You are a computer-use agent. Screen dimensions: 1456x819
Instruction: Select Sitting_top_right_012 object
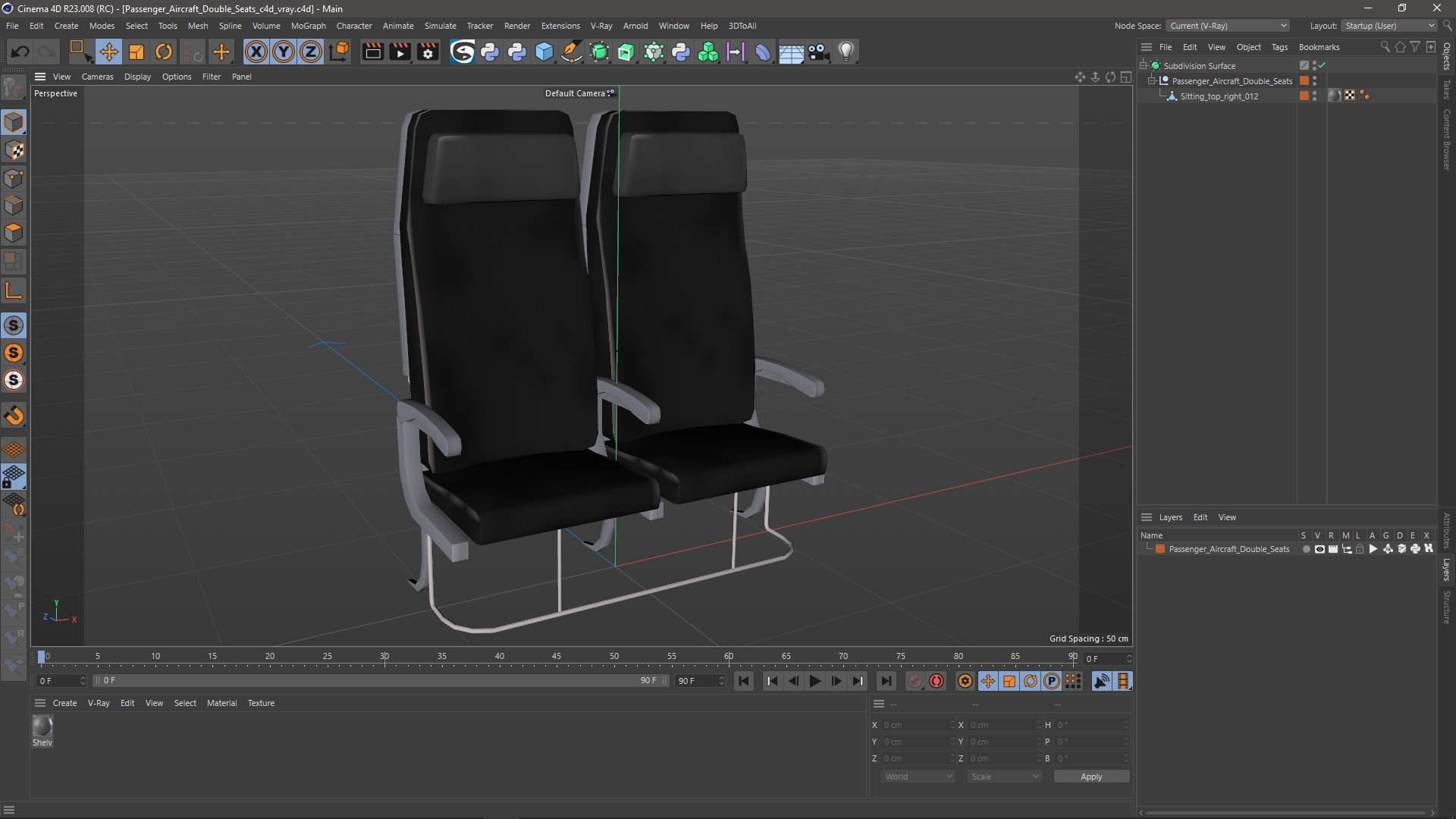pos(1219,96)
